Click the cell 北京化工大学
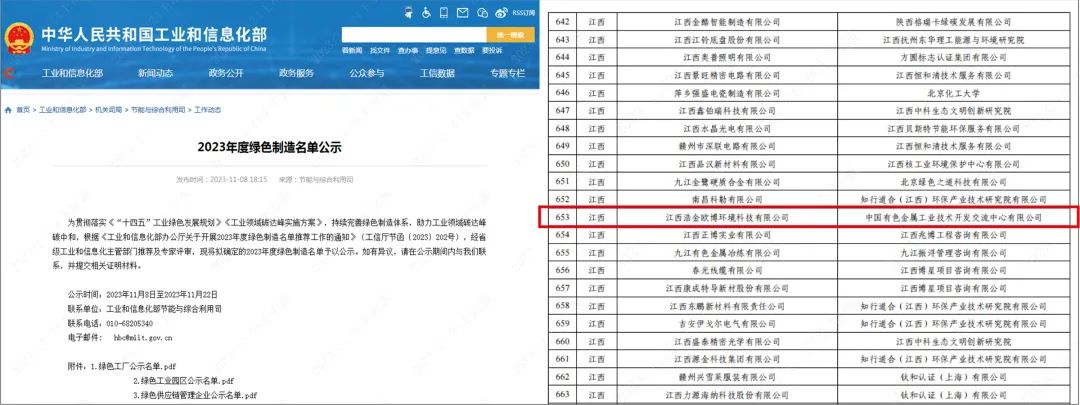This screenshot has width=1080, height=405. (953, 93)
